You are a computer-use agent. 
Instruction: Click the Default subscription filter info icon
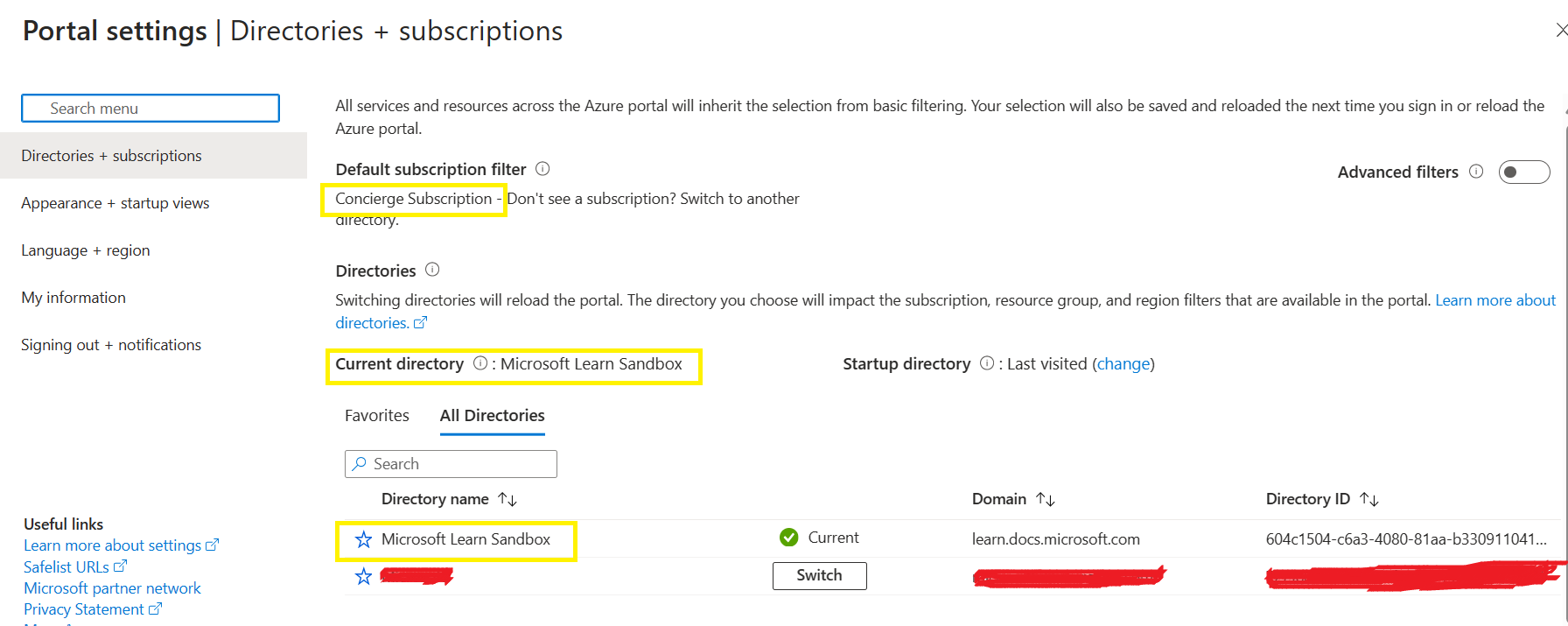[542, 169]
